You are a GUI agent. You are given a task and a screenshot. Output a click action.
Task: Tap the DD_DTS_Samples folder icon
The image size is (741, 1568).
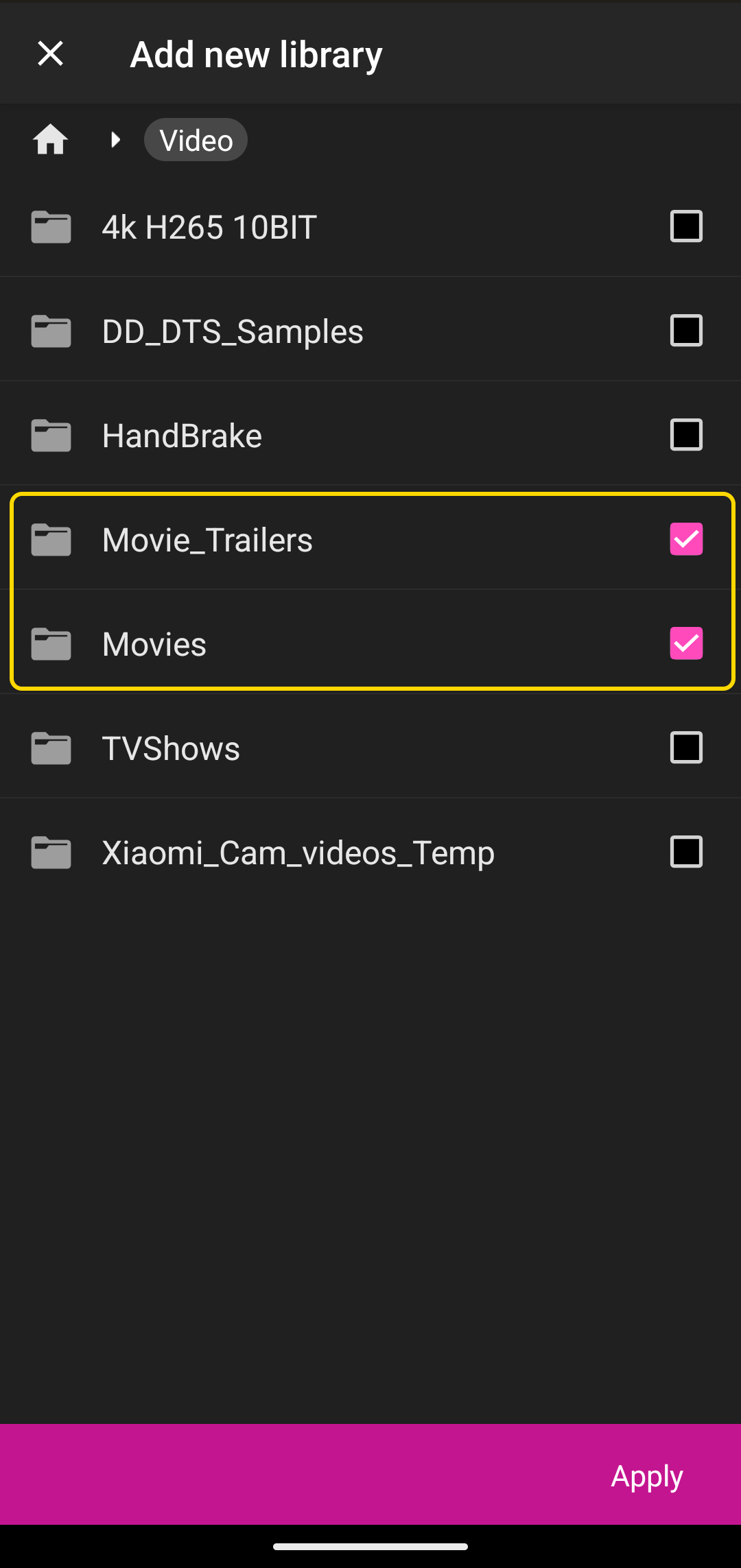tap(51, 331)
